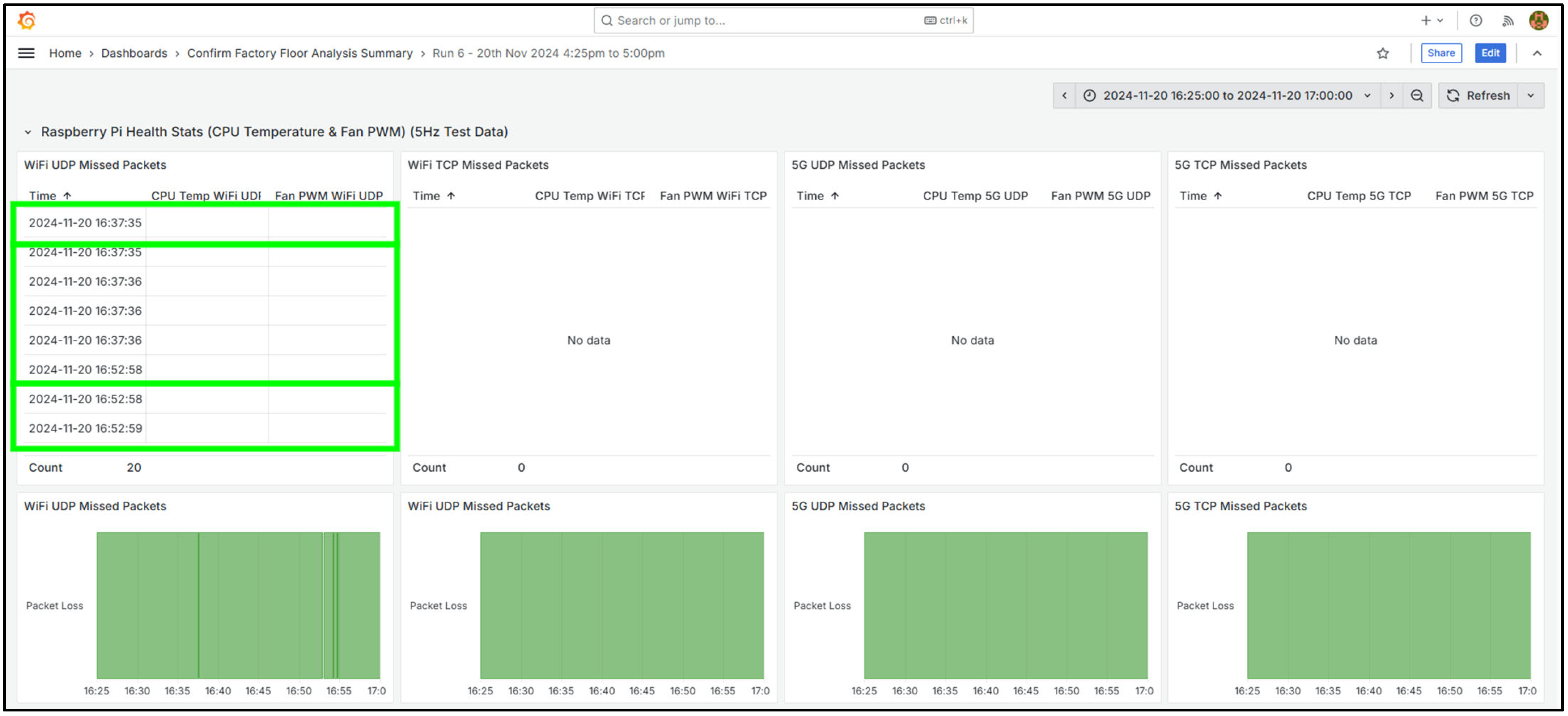The image size is (1568, 716).
Task: Open the hamburger navigation menu
Action: click(26, 53)
